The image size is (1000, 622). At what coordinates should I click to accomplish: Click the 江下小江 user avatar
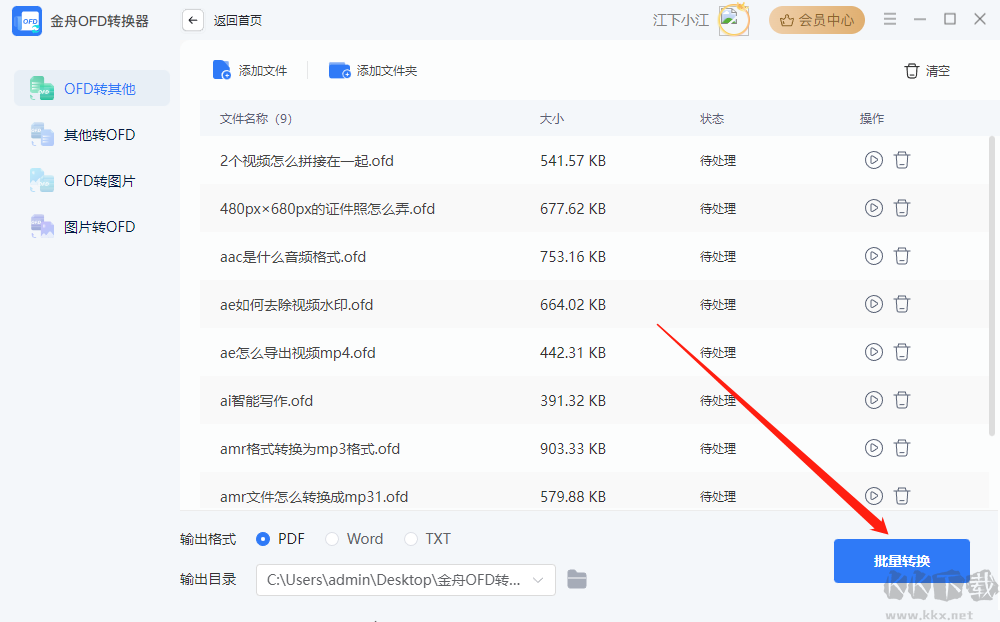pos(734,19)
